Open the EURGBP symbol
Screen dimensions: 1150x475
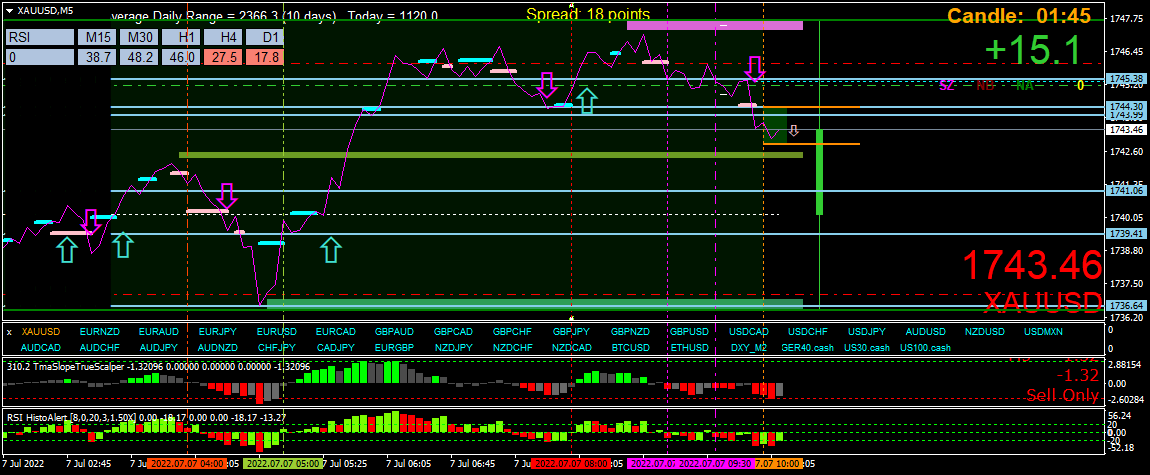point(395,347)
